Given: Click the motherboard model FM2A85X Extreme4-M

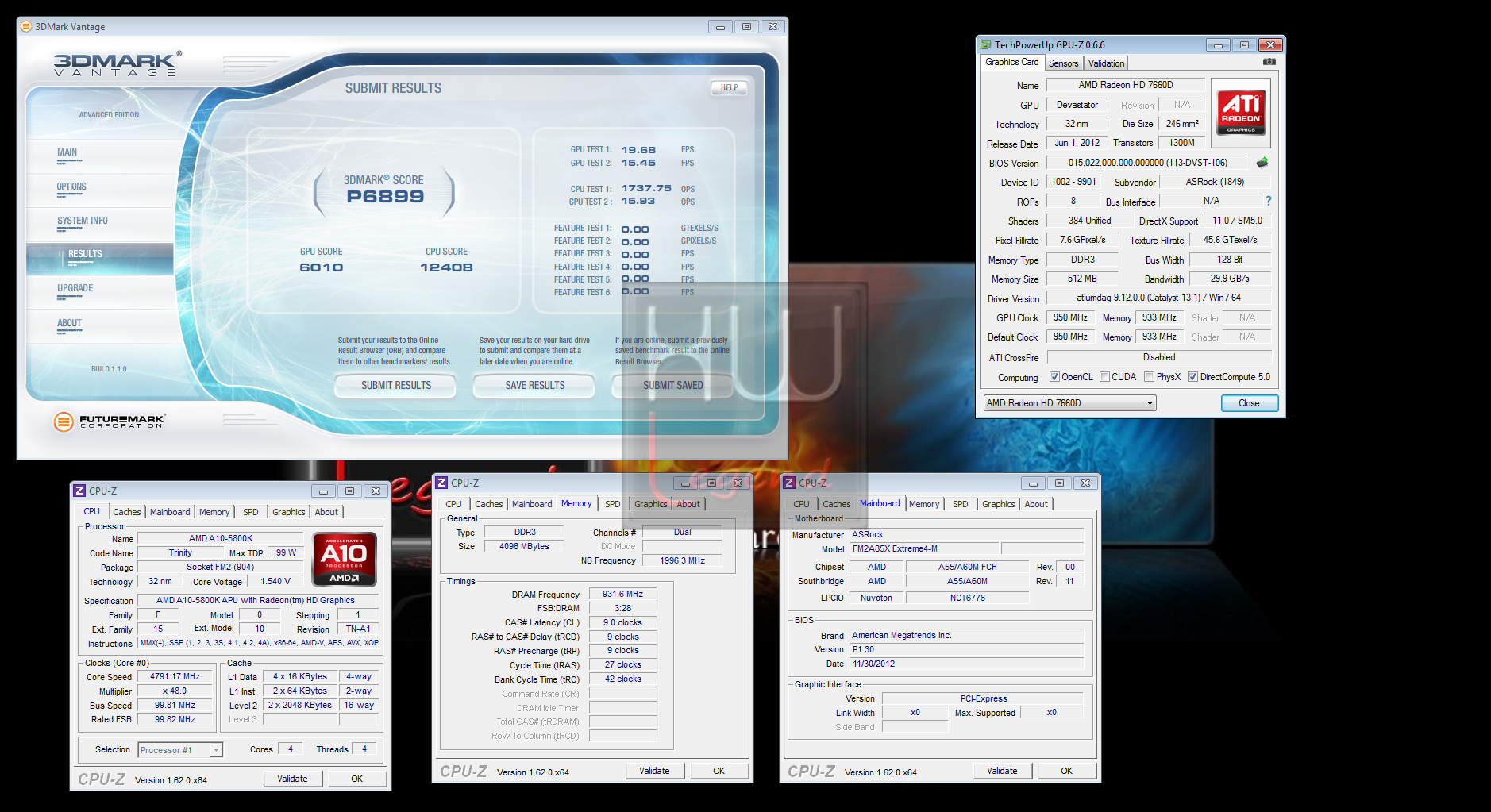Looking at the screenshot, I should coord(924,548).
